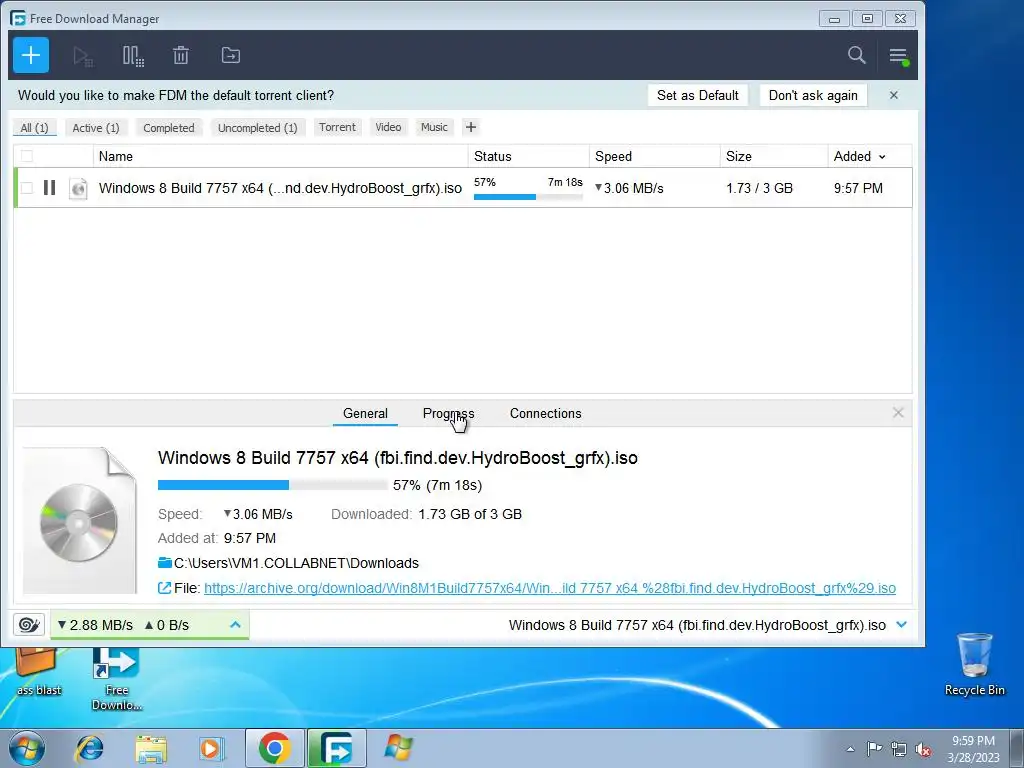Click the network tray icon
The image size is (1024, 768).
point(899,749)
